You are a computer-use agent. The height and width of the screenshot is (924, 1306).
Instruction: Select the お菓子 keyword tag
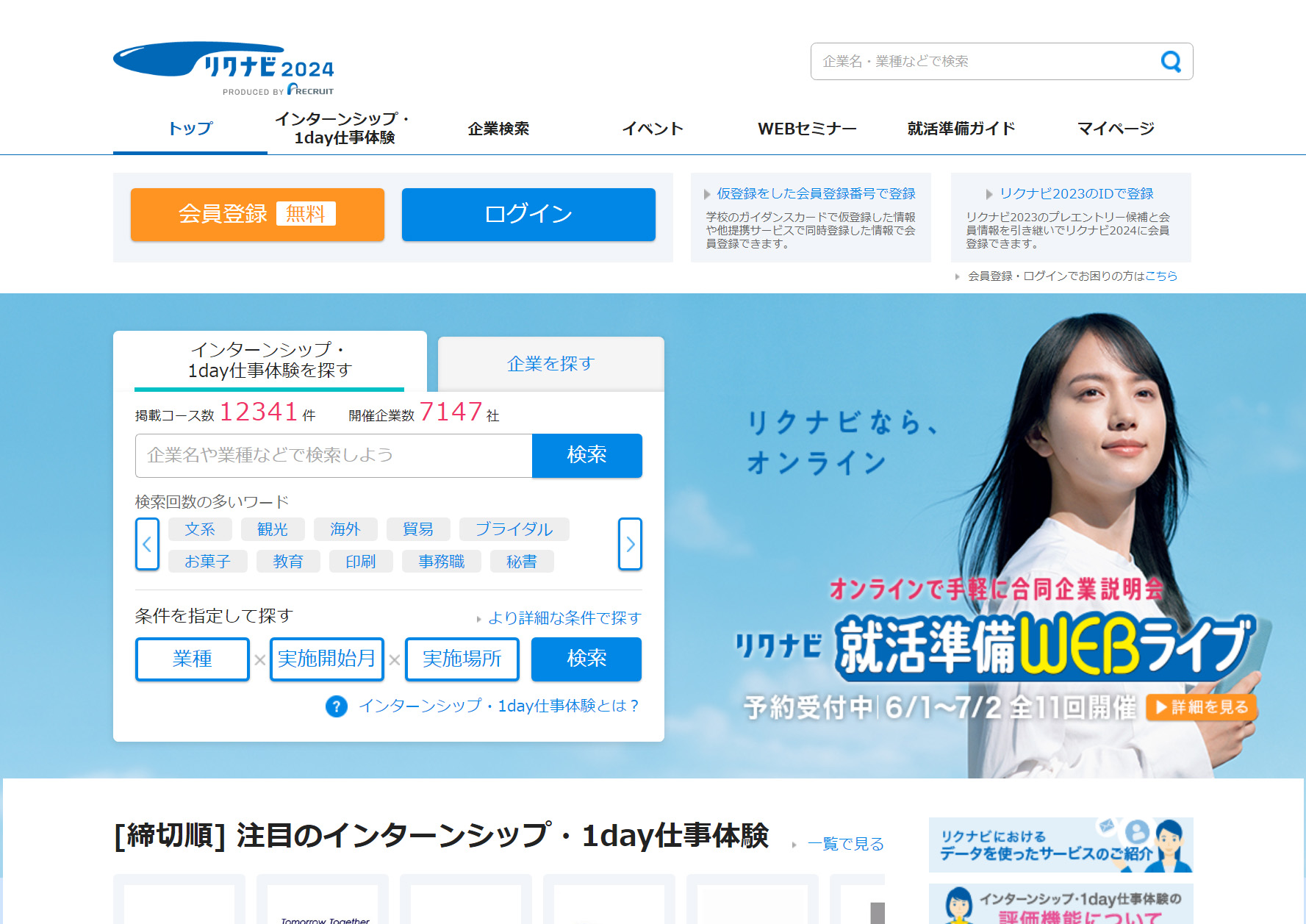[208, 562]
